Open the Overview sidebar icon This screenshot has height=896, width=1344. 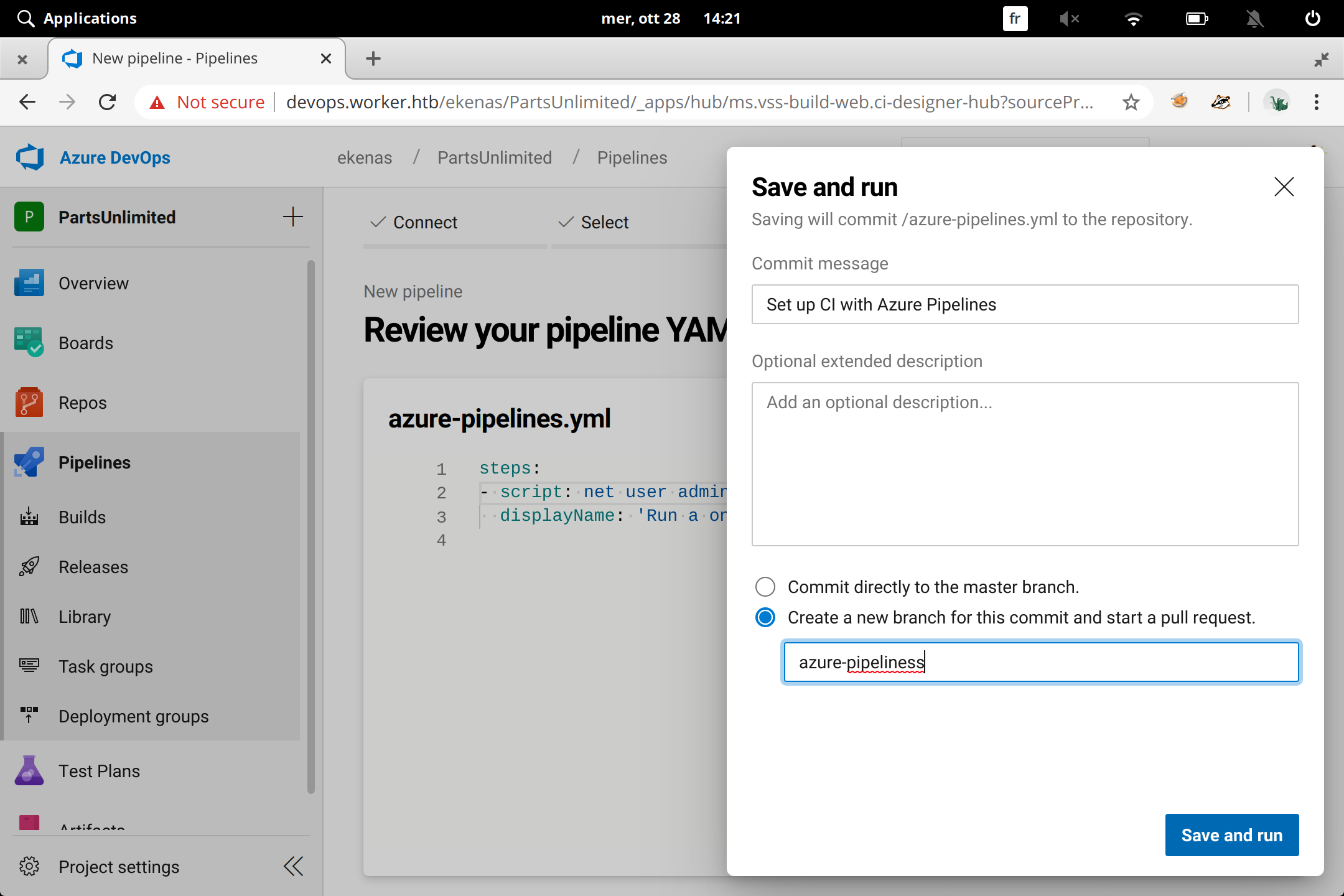click(x=29, y=283)
